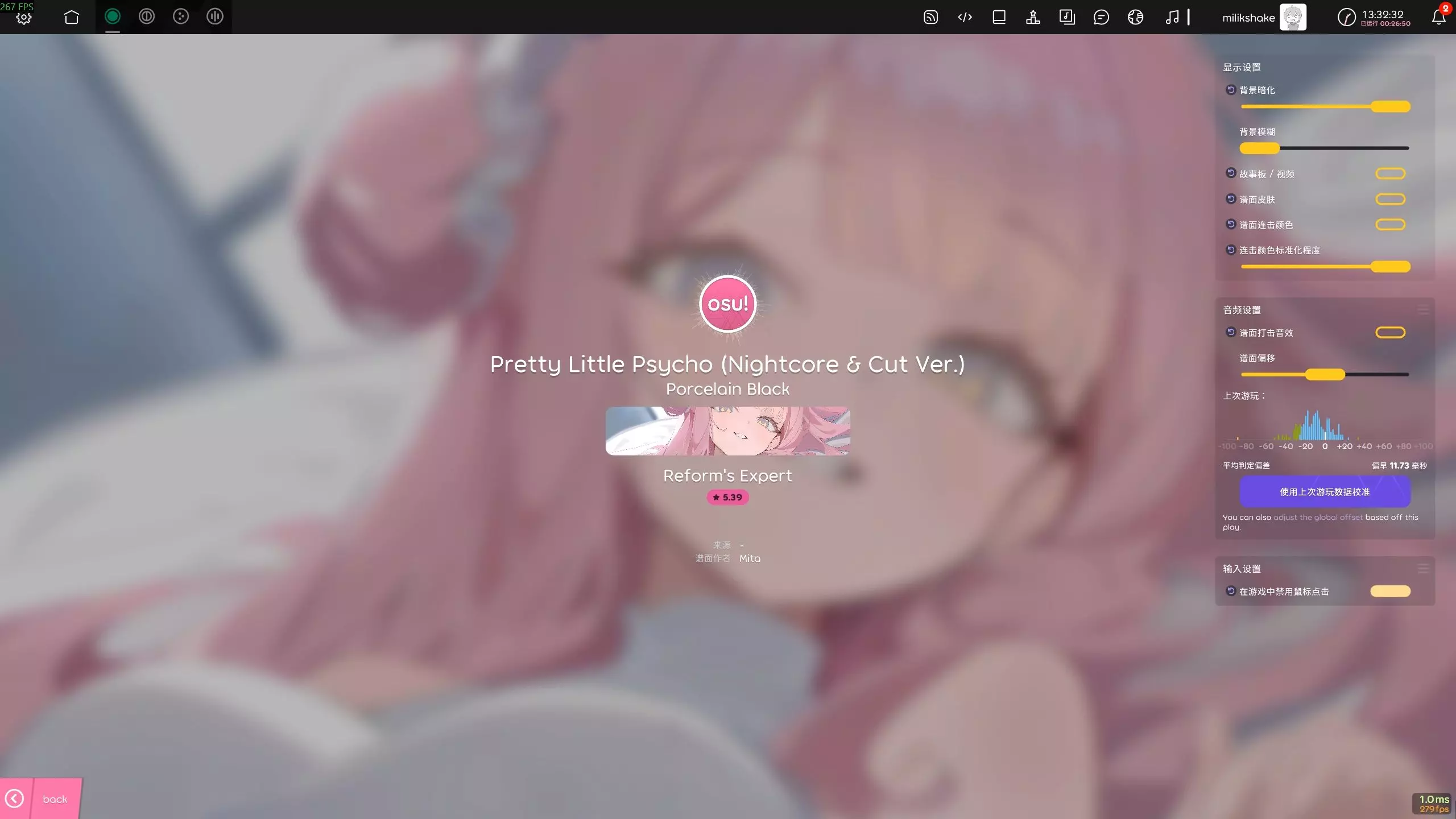The image size is (1456, 819).
Task: Click the pink osu! logo
Action: (727, 304)
